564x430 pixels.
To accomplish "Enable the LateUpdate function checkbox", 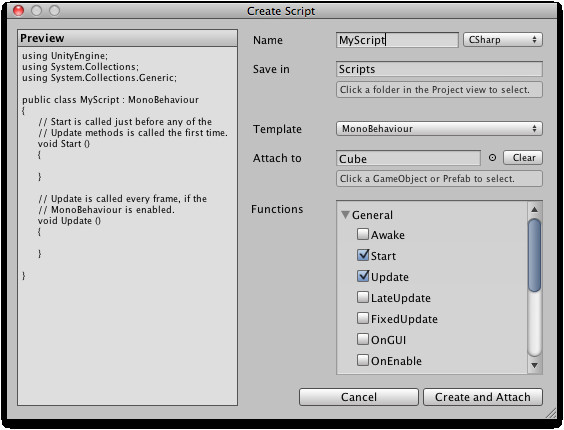I will point(363,297).
